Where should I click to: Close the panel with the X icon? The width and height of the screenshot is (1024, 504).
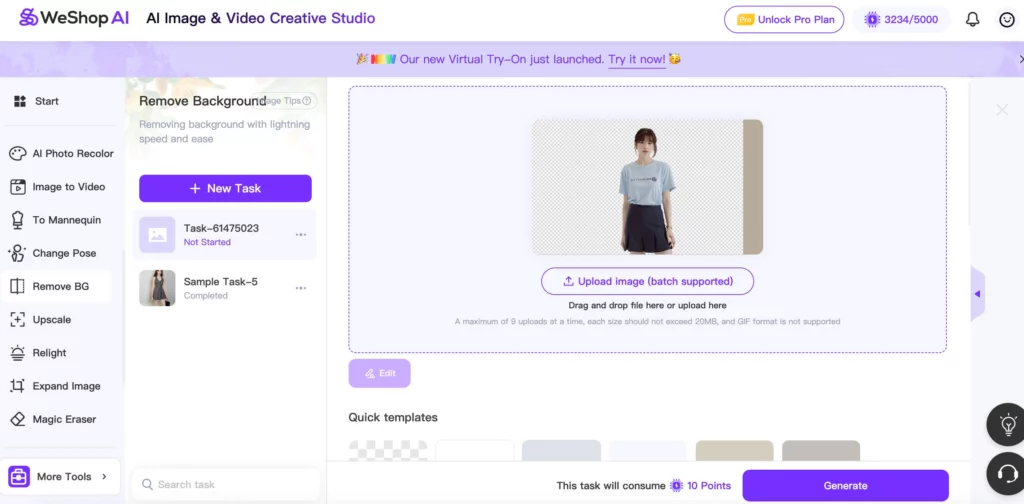click(x=1002, y=110)
